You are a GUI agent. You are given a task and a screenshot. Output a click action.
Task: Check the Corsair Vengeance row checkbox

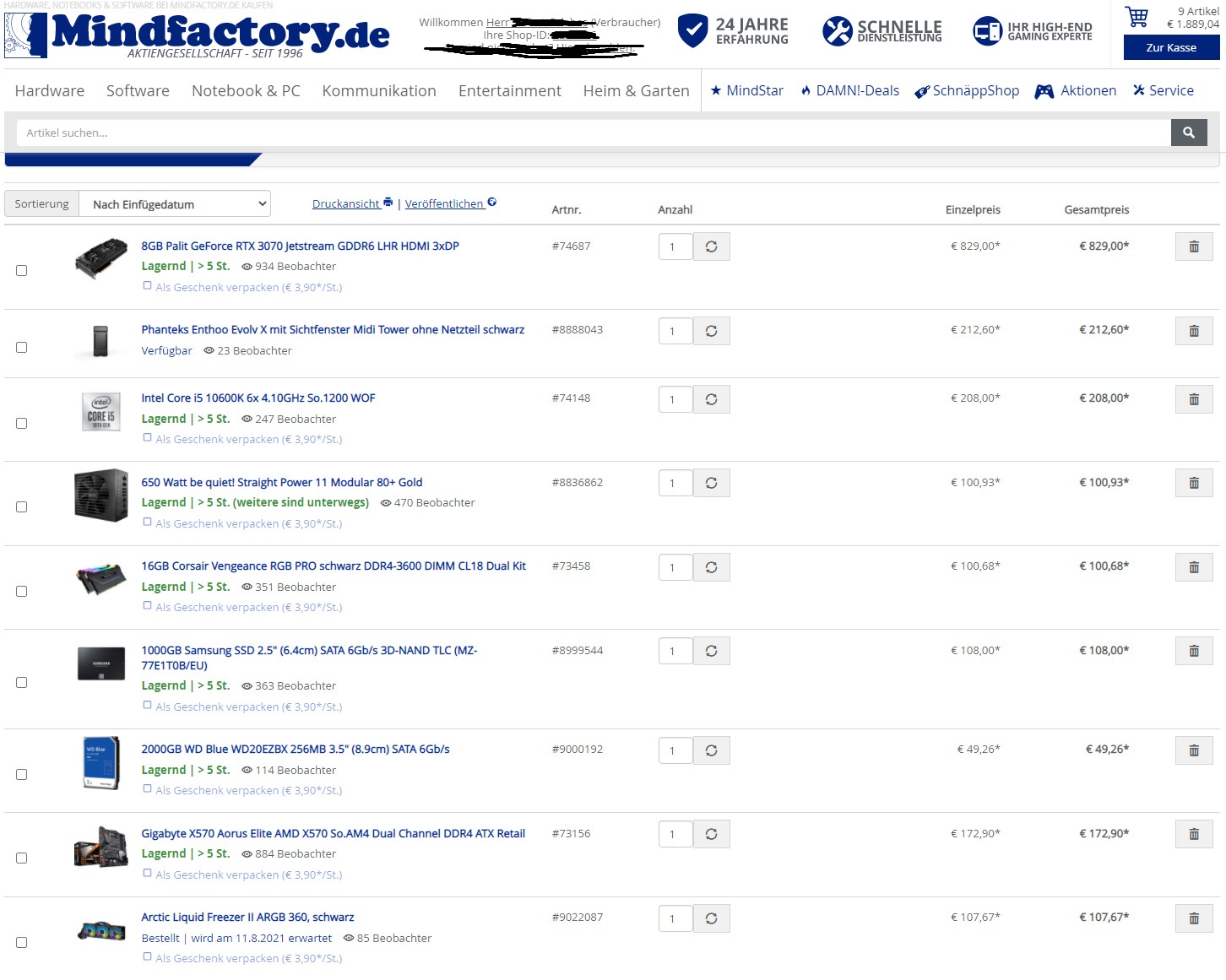coord(22,591)
